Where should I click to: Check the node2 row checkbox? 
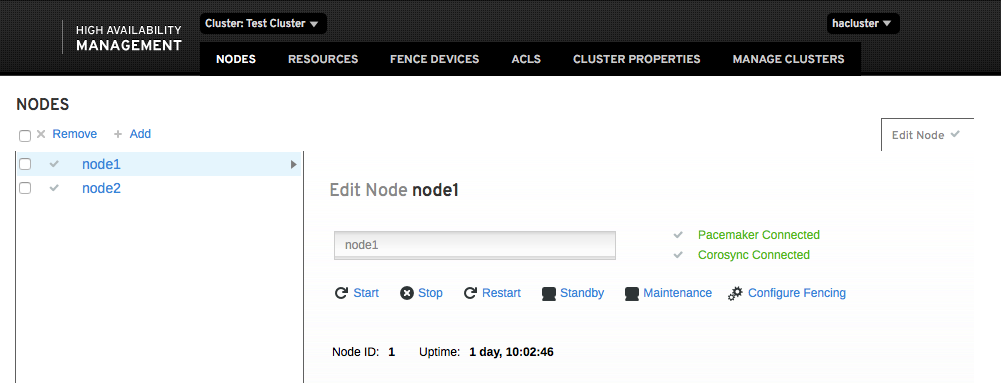(x=25, y=188)
